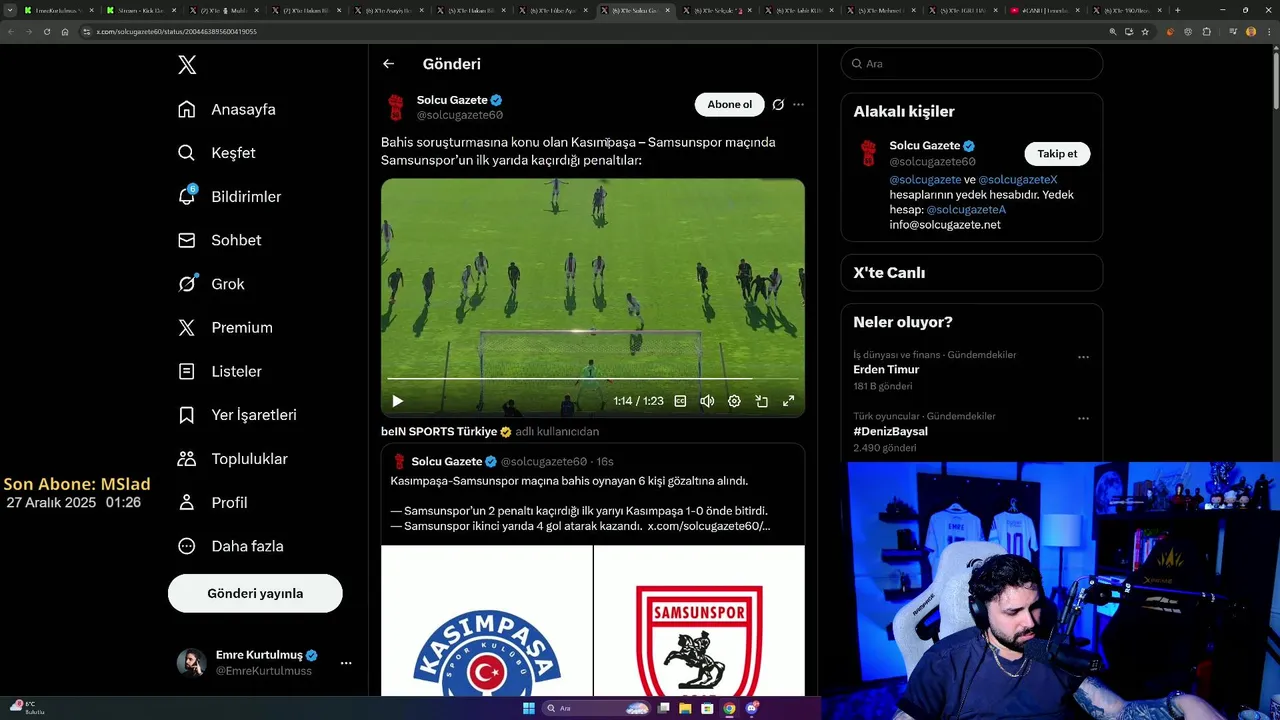Open Yer İşaretleri bookmarks

point(238,415)
